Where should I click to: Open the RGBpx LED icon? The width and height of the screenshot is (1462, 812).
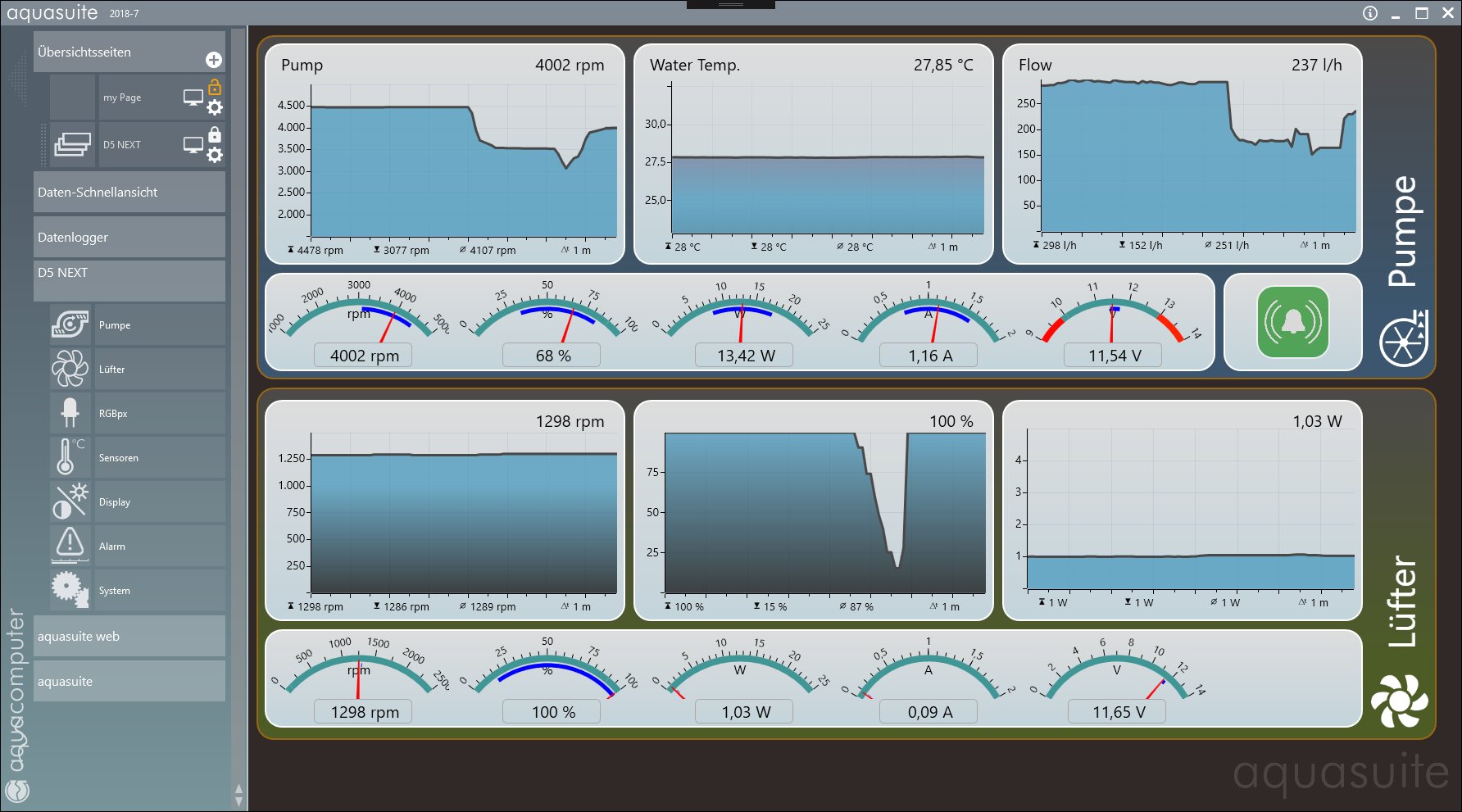tap(70, 413)
